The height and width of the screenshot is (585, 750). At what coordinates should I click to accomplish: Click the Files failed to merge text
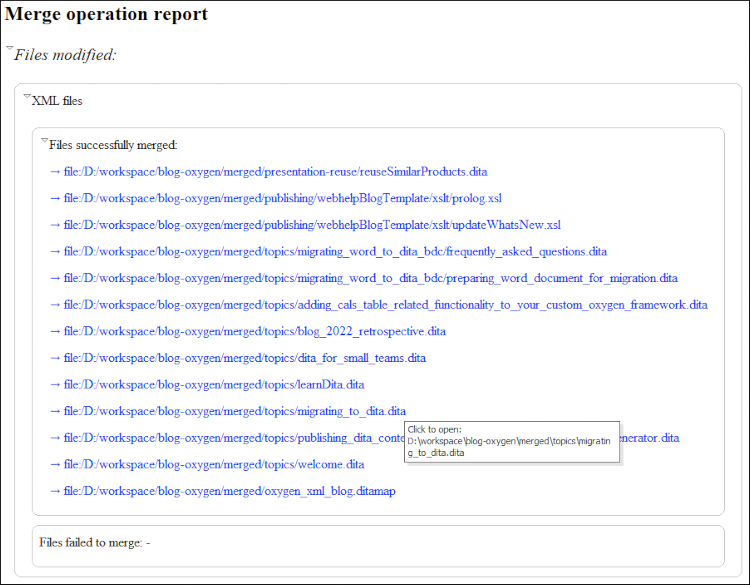pos(94,543)
